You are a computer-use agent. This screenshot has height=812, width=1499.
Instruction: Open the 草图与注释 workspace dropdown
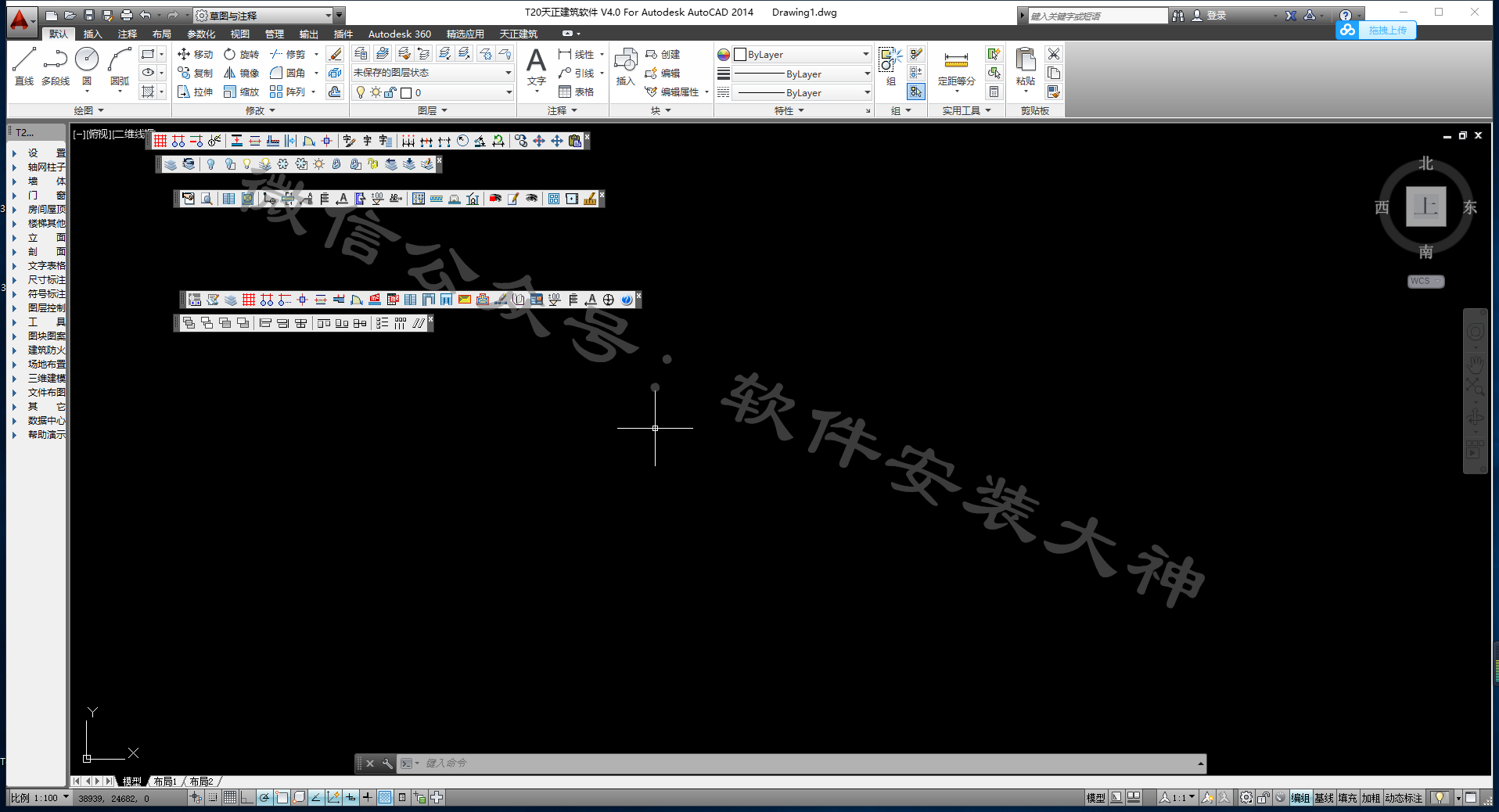[264, 16]
